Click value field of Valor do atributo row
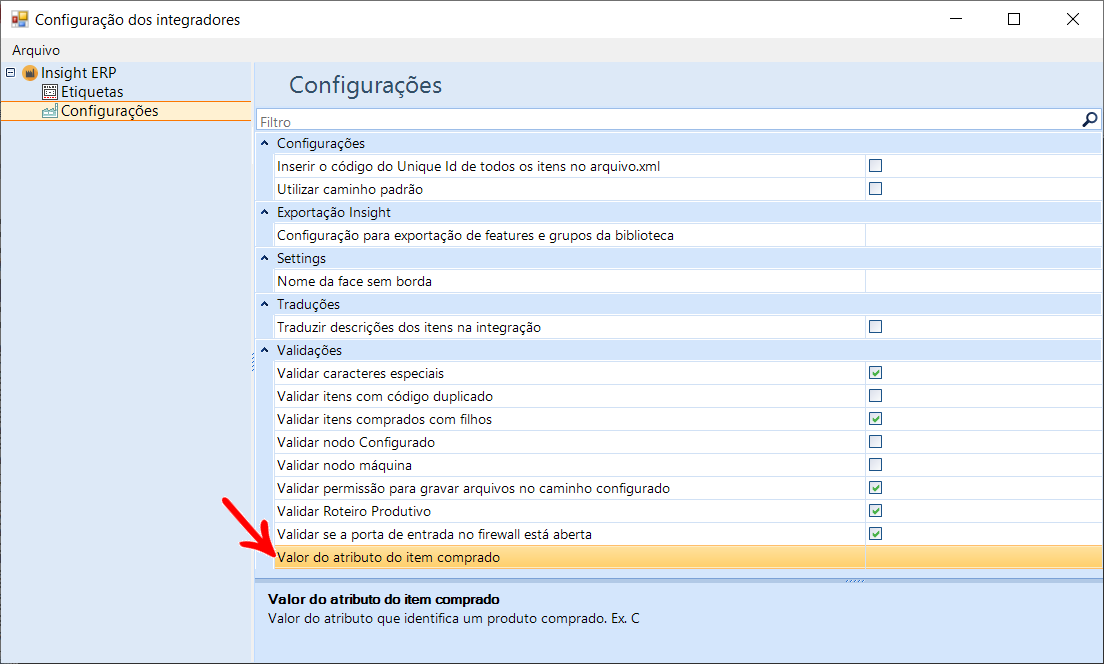Viewport: 1116px width, 669px height. pyautogui.click(x=984, y=557)
